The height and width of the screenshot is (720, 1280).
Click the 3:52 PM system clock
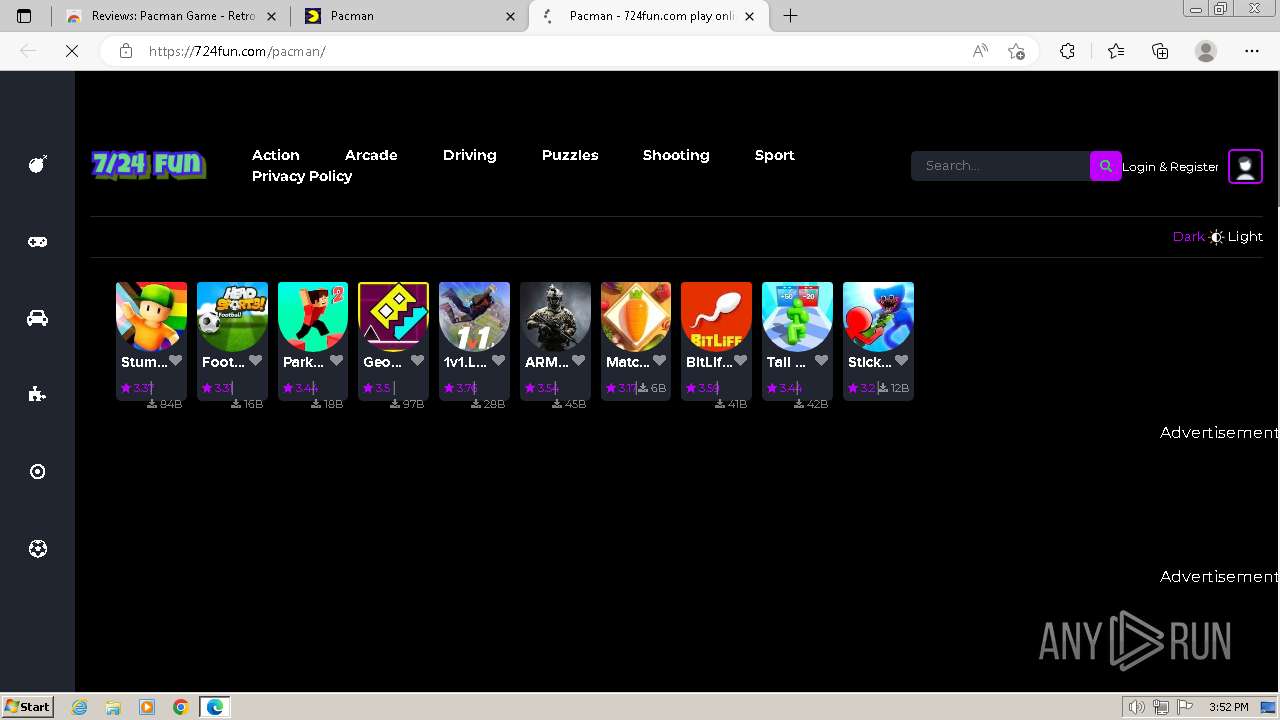click(1228, 707)
